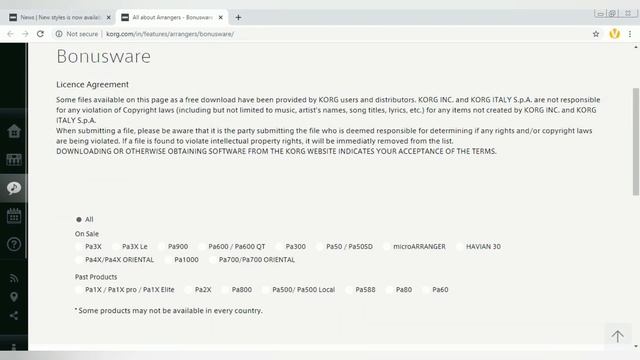
Task: Choose the microARRANGER option
Action: coord(387,247)
